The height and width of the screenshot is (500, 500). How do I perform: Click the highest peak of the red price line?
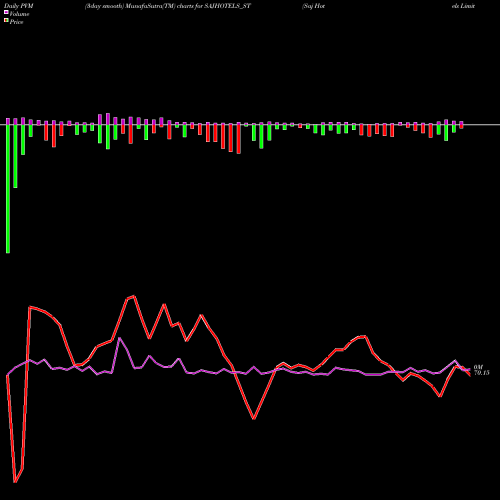click(x=134, y=296)
